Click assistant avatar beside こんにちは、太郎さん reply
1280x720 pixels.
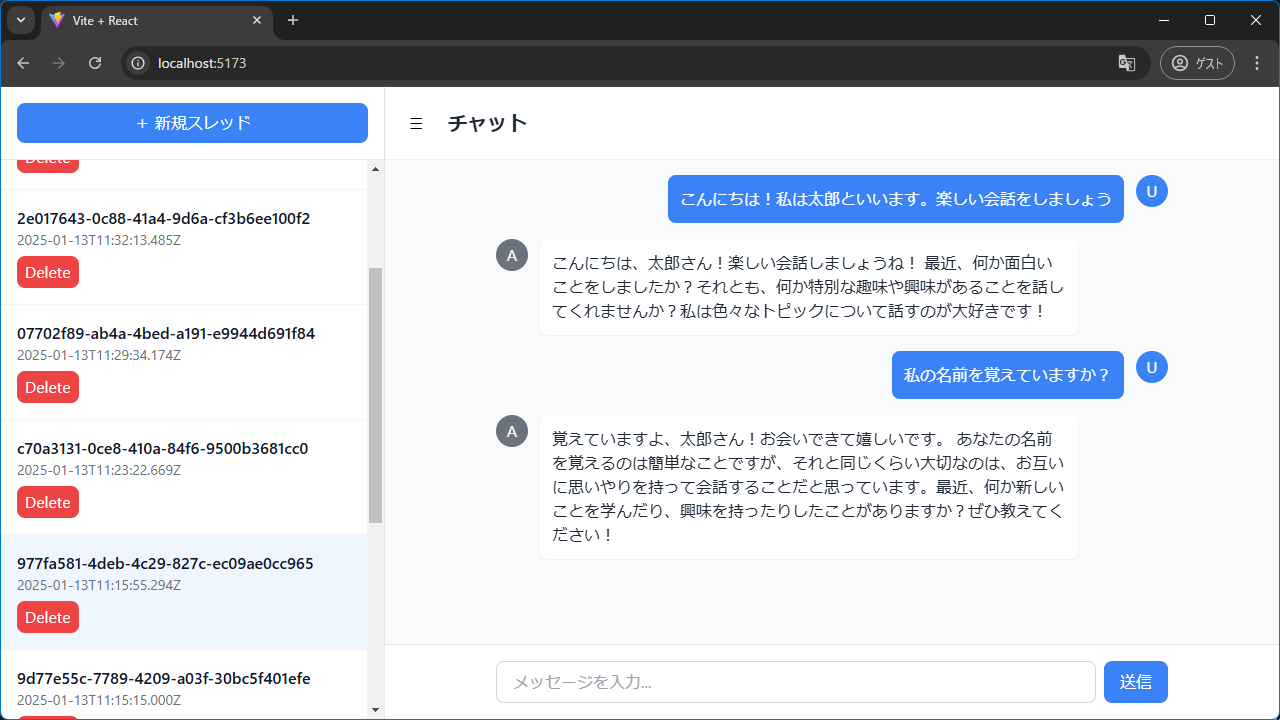tap(512, 255)
